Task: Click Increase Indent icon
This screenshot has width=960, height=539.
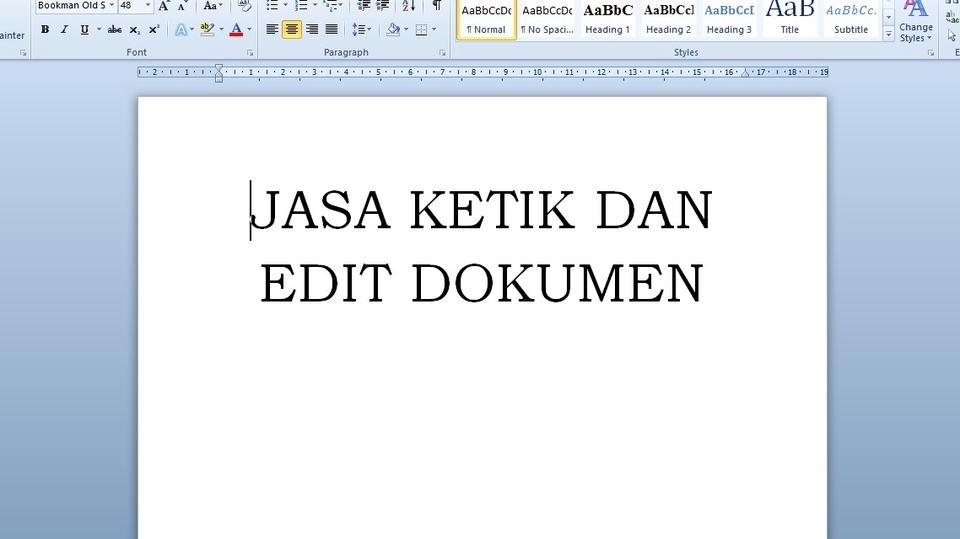Action: (383, 6)
